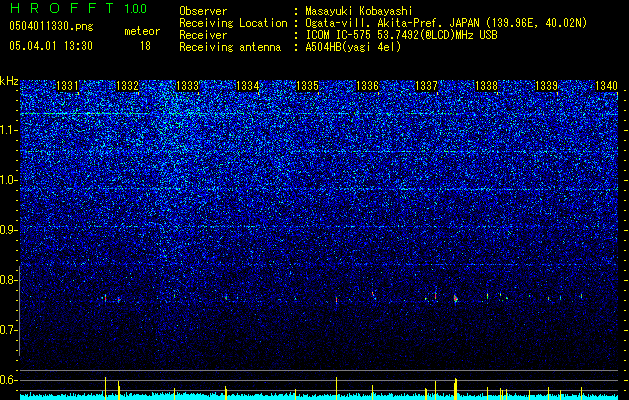Click the 0.9 frequency axis label
The image size is (629, 400).
9,230
